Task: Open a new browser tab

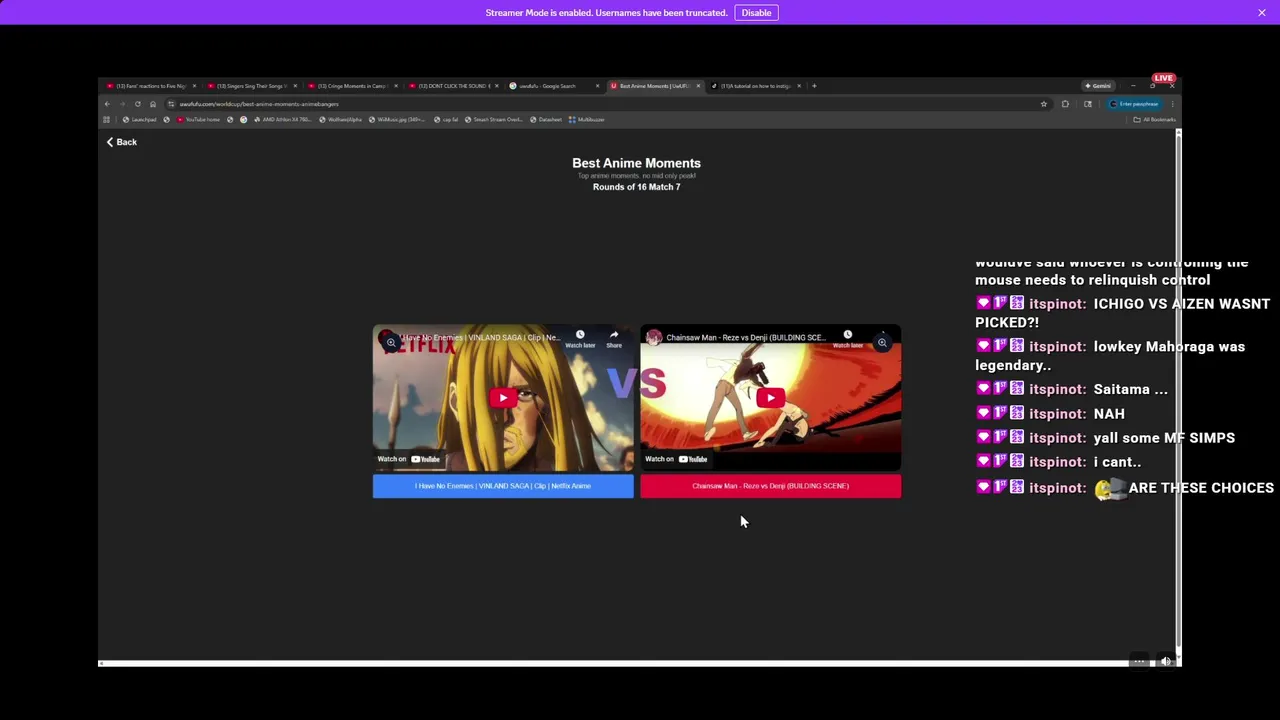Action: click(814, 86)
